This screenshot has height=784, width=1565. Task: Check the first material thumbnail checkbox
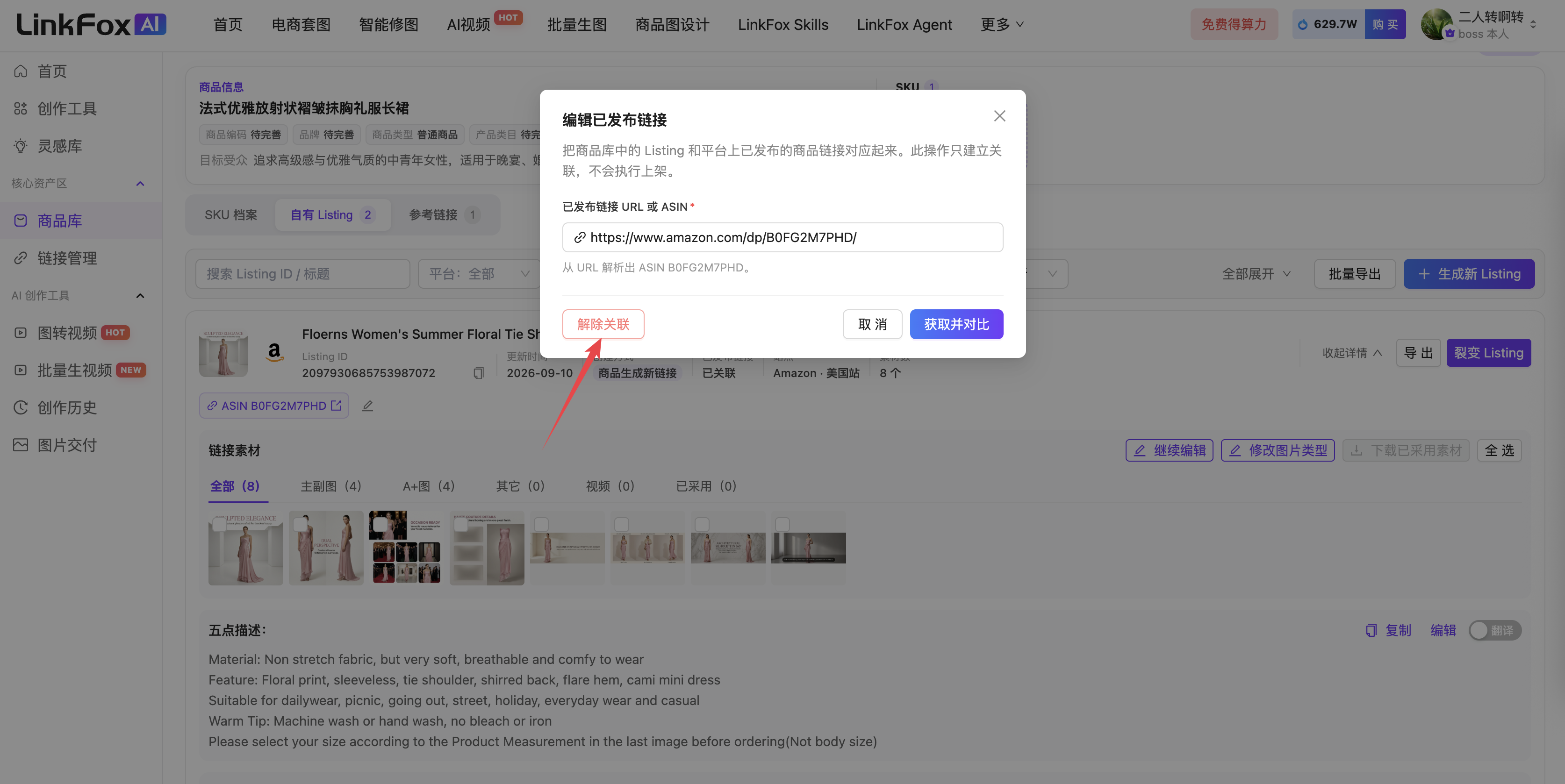tap(220, 524)
